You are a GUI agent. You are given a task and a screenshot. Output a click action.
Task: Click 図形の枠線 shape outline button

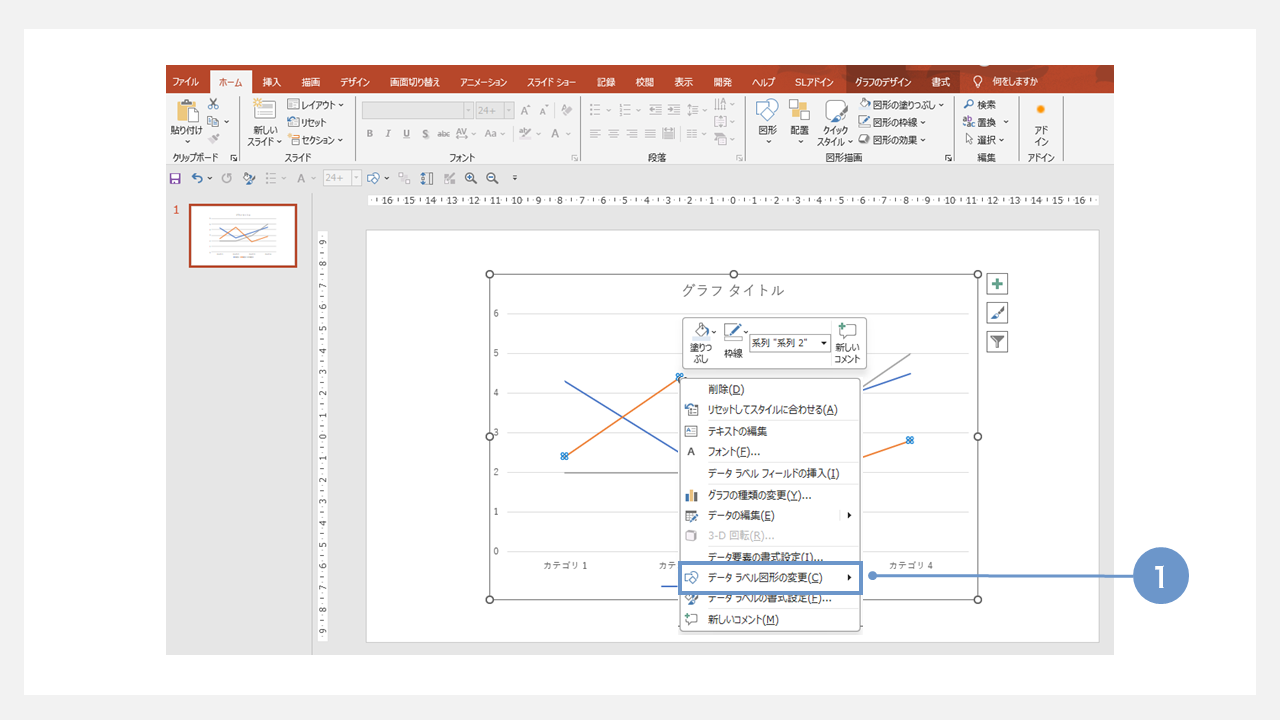(893, 122)
